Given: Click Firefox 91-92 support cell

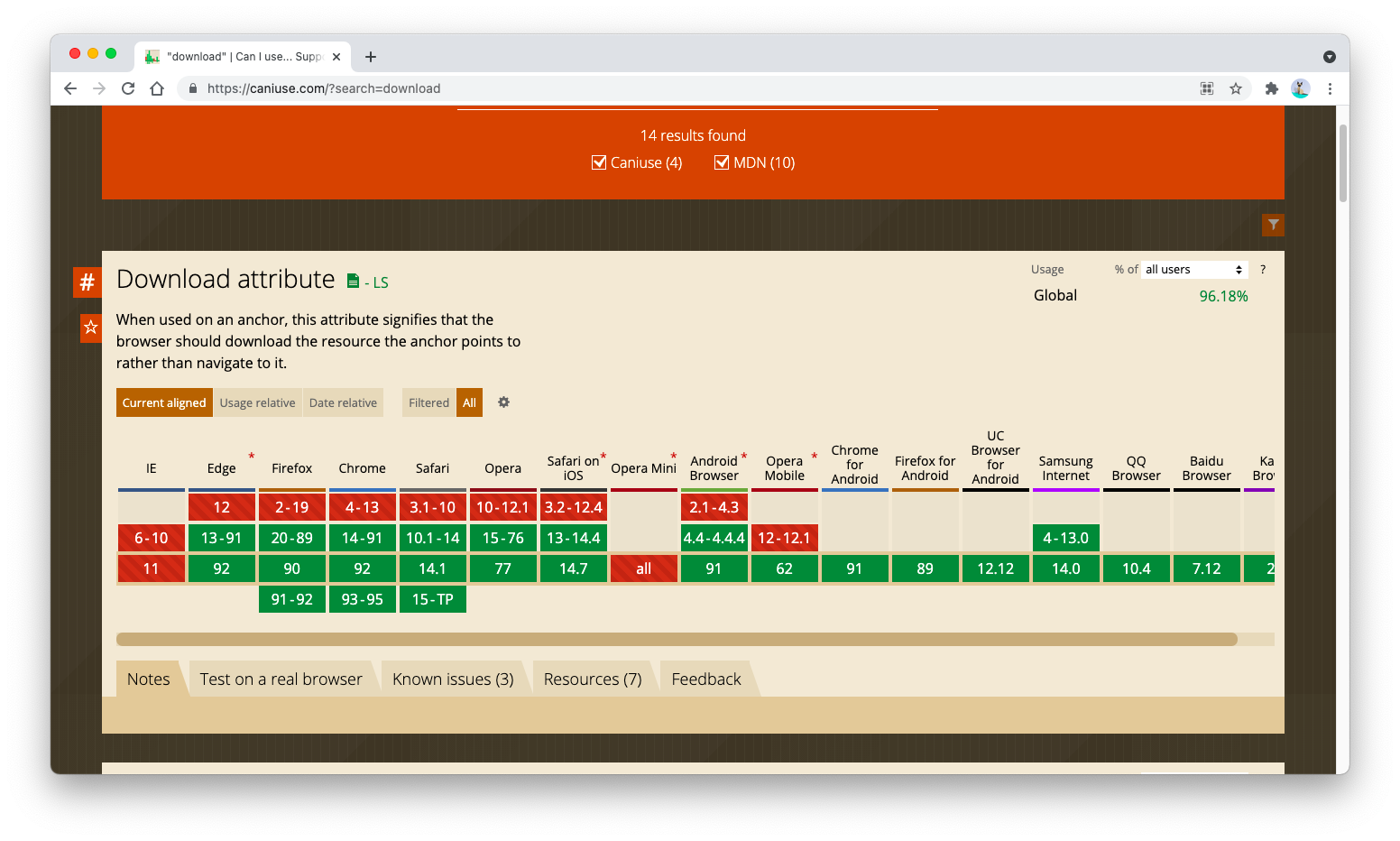Looking at the screenshot, I should point(292,599).
